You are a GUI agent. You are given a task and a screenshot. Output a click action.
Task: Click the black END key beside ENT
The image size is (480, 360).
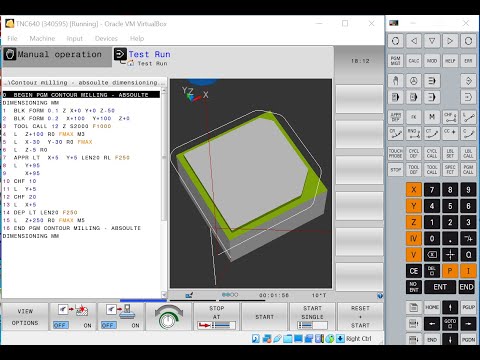click(x=467, y=287)
